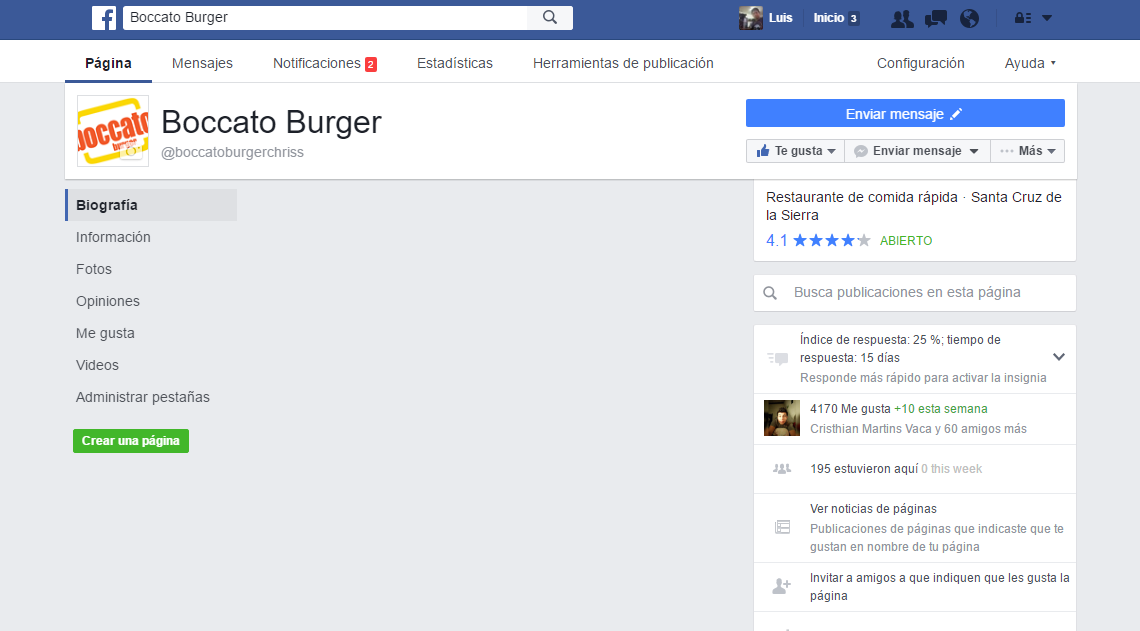Click the search magnifier button
The image size is (1140, 631).
click(550, 17)
